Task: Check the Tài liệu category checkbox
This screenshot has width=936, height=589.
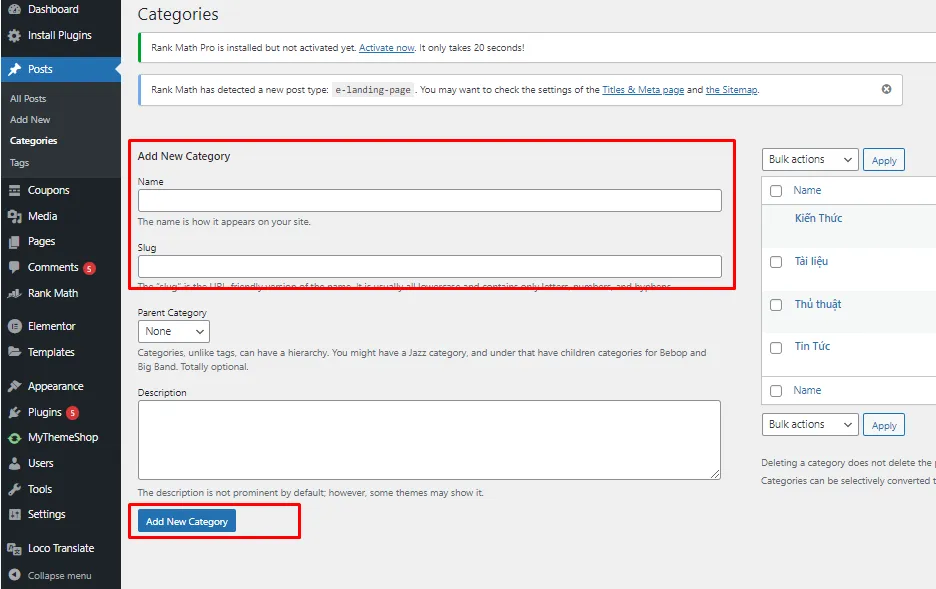Action: [x=776, y=262]
